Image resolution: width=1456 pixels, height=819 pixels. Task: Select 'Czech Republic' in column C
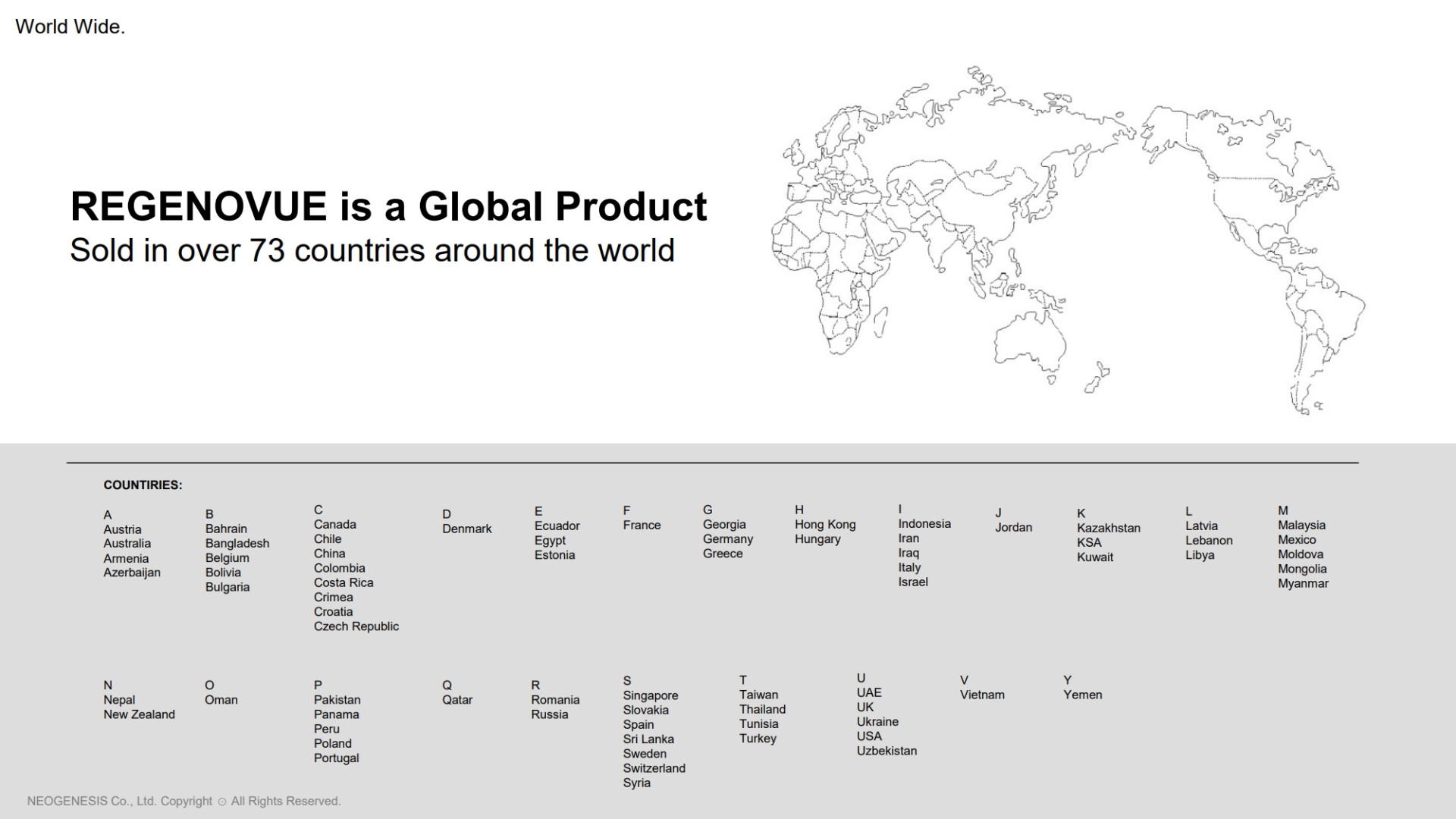tap(356, 626)
